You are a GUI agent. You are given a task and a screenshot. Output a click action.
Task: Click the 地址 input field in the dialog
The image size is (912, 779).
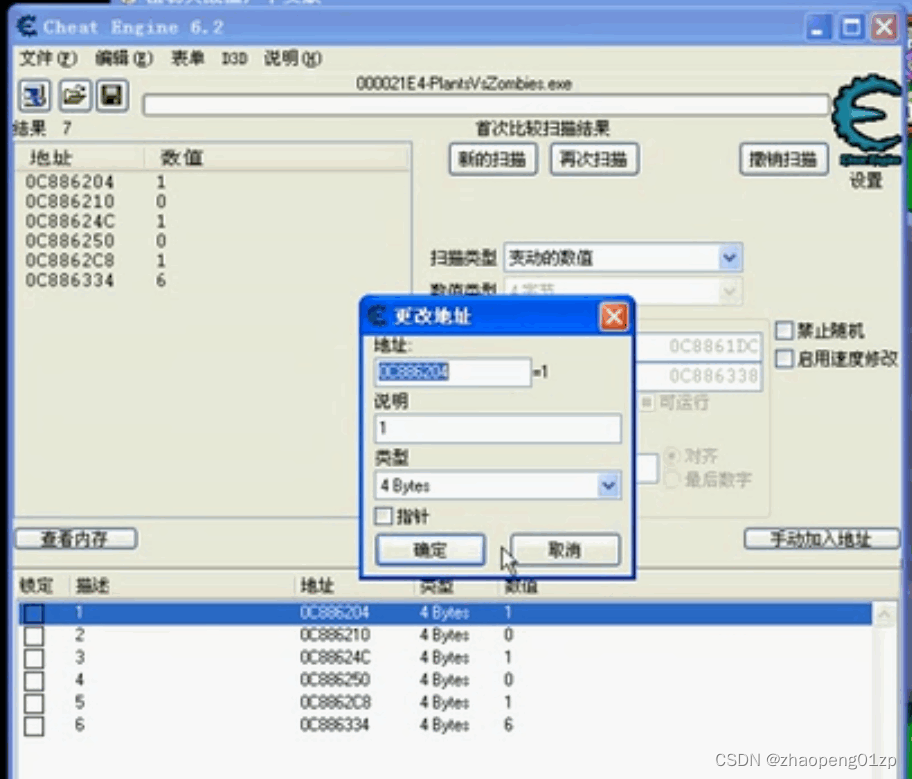(x=453, y=372)
